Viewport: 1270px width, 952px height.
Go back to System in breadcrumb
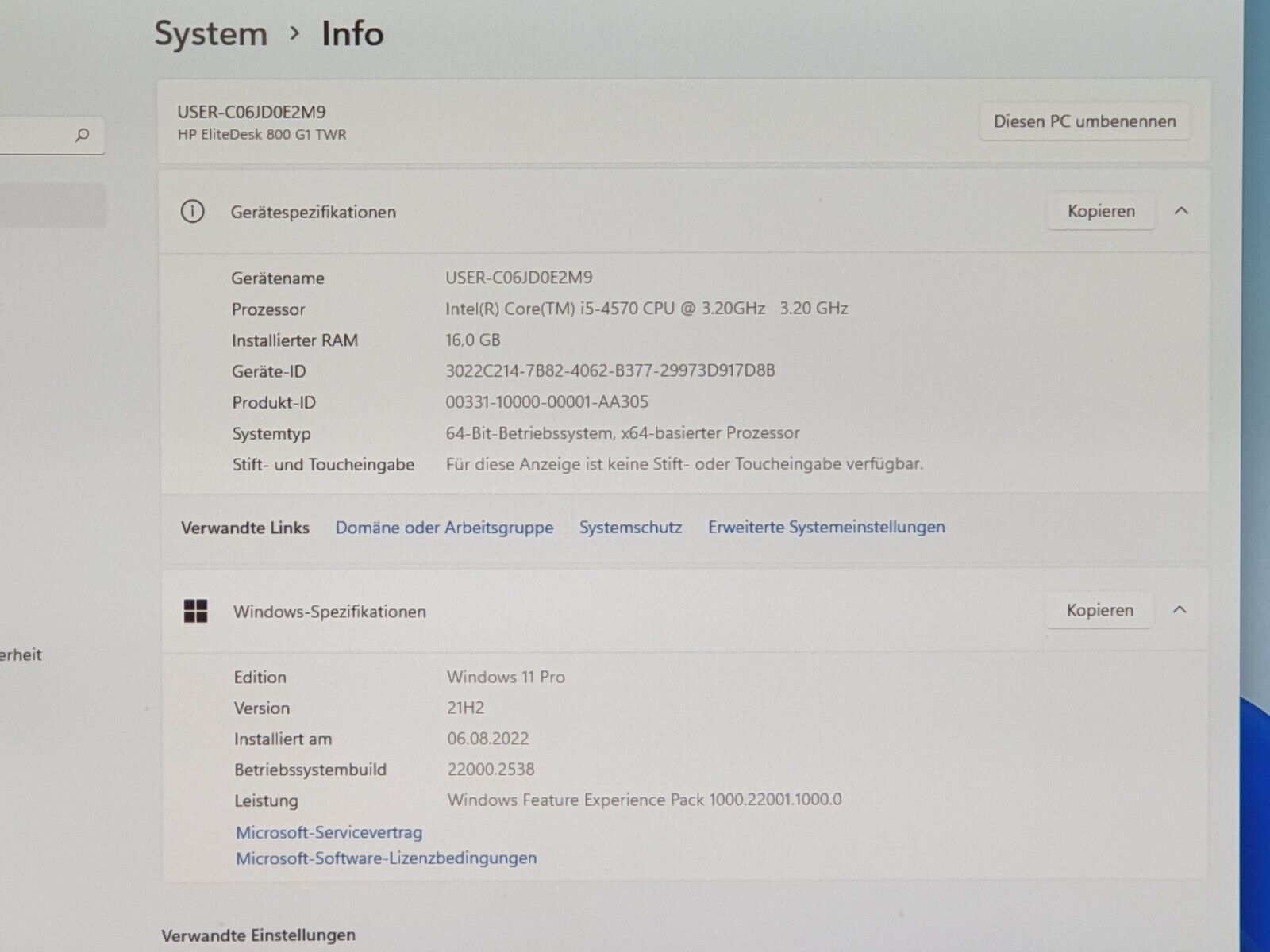pos(210,34)
